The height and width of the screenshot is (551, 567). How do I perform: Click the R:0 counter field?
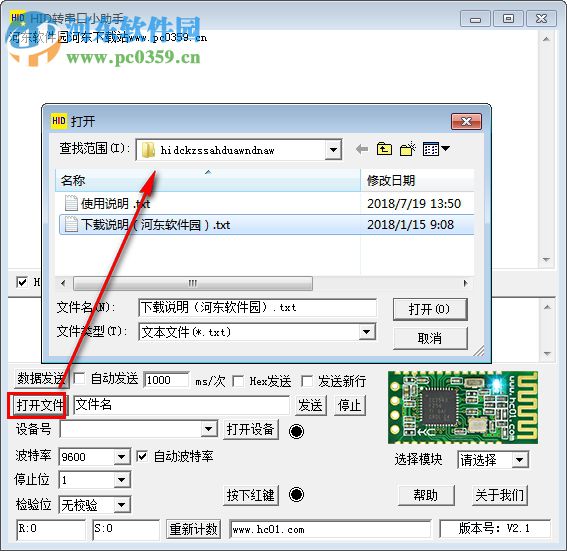point(51,529)
